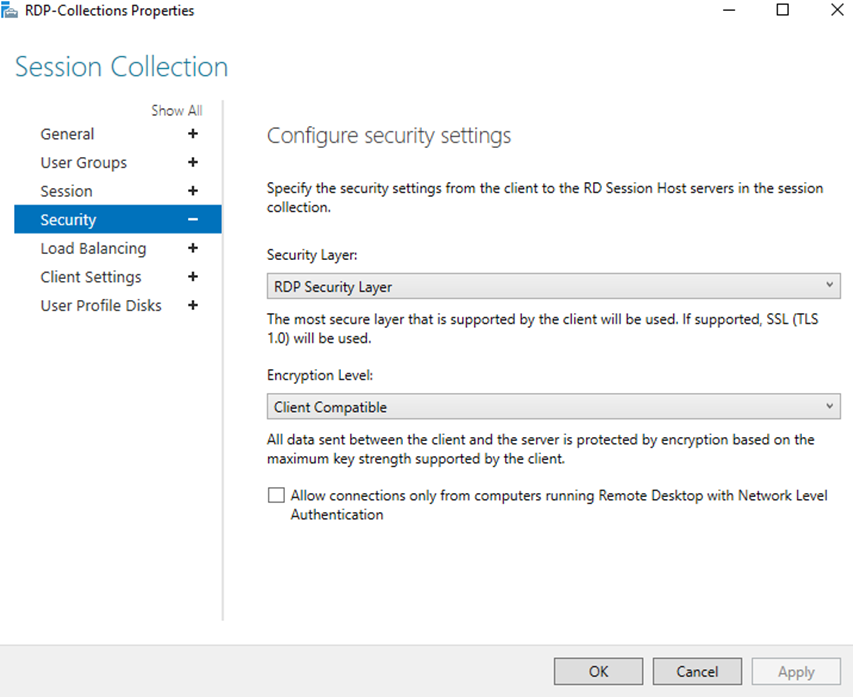Open the Client Settings page
The image size is (853, 697).
[91, 277]
